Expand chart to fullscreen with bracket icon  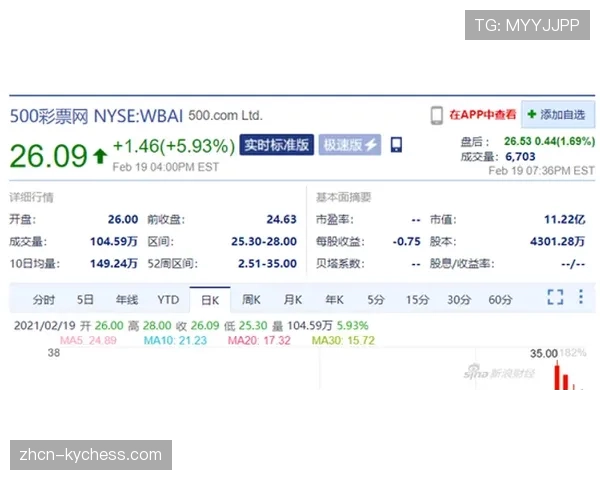555,297
